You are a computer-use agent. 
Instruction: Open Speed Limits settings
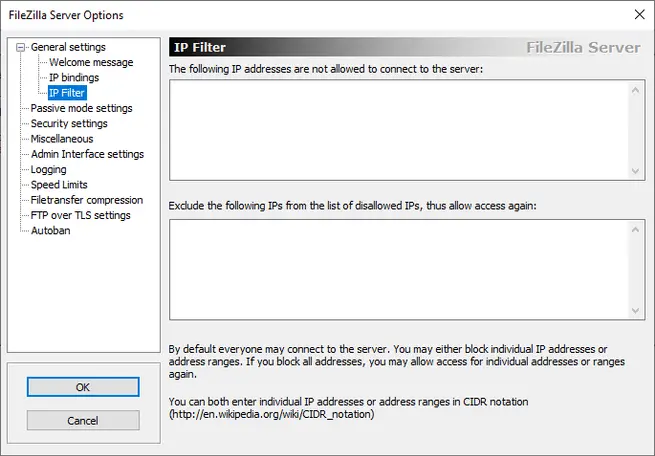[59, 185]
